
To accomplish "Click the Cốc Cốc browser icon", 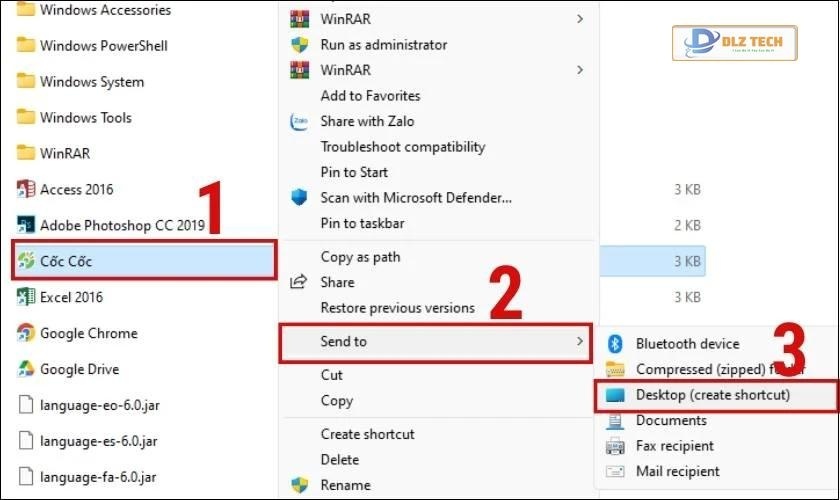I will (x=26, y=261).
